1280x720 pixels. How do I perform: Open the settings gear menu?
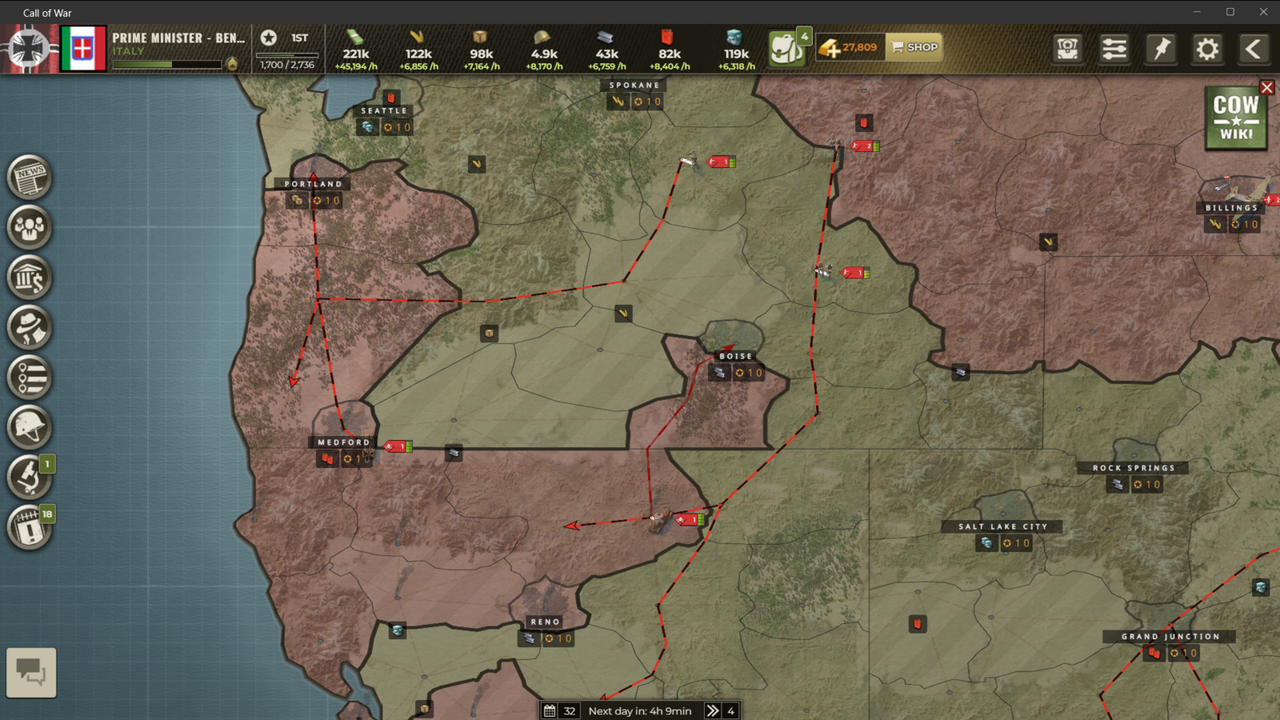[x=1207, y=47]
